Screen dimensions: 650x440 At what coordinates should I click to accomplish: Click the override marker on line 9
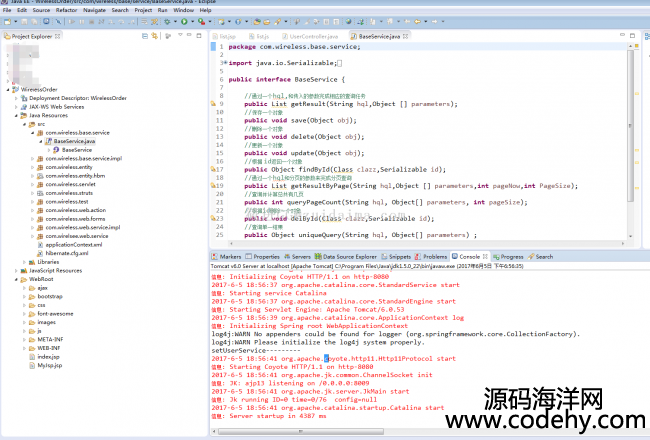click(213, 104)
